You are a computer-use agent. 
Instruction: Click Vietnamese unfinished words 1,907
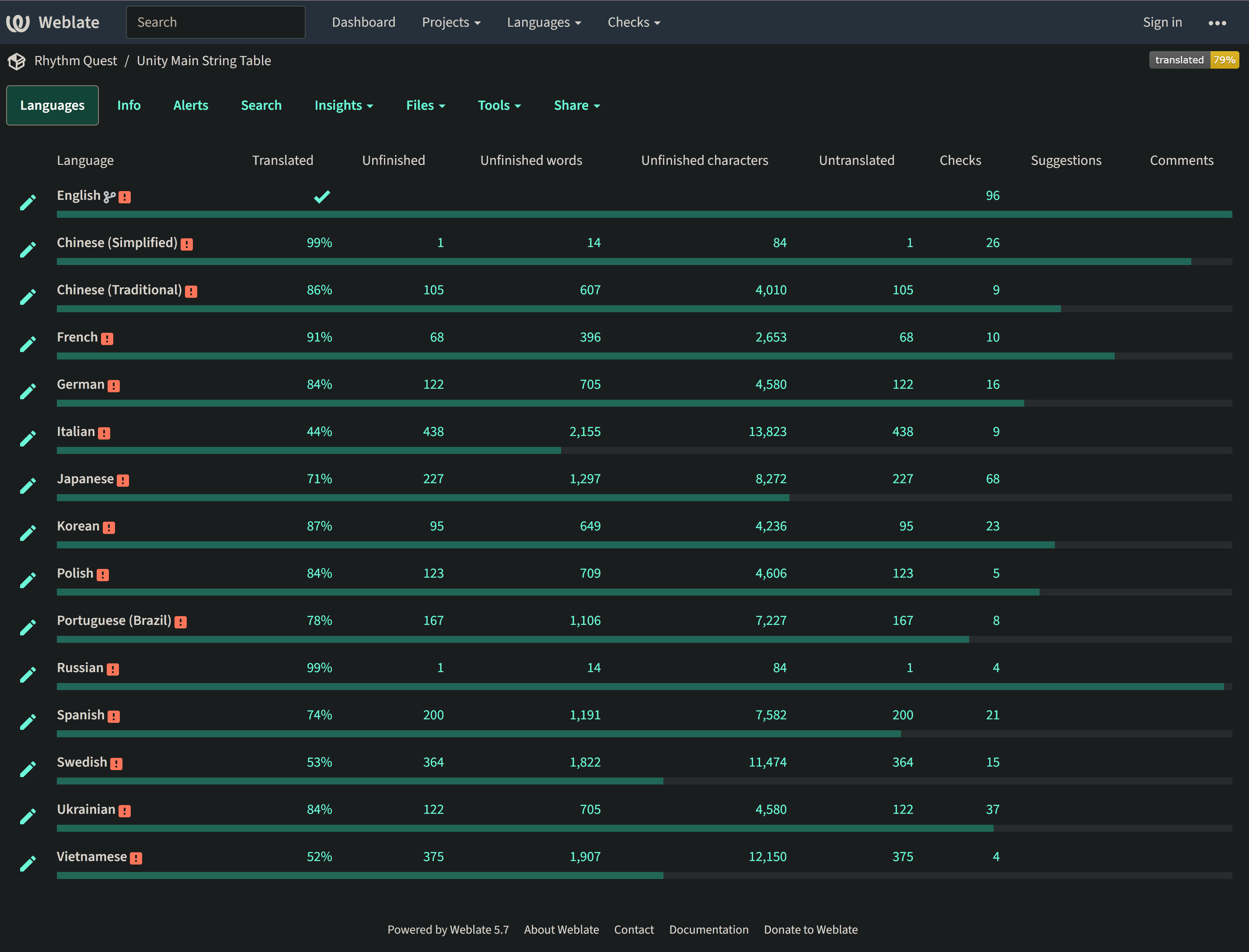coord(585,857)
